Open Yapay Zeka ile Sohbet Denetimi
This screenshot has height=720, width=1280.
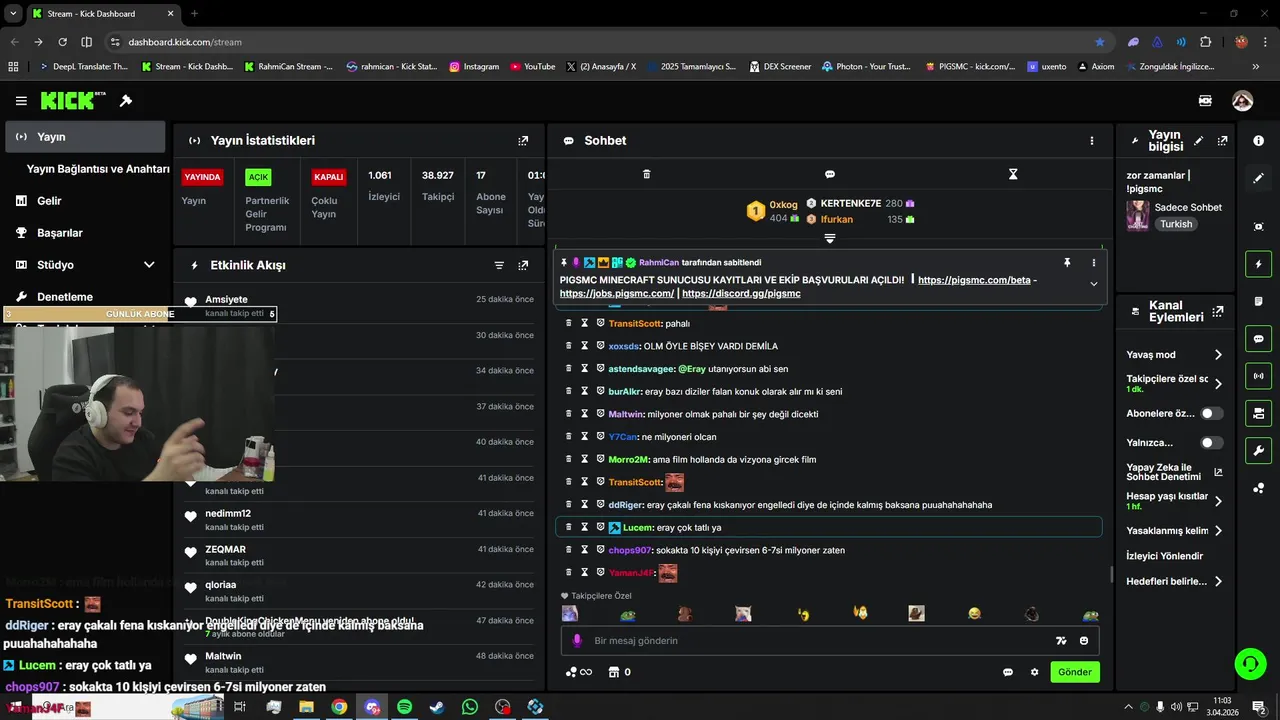pyautogui.click(x=1174, y=472)
